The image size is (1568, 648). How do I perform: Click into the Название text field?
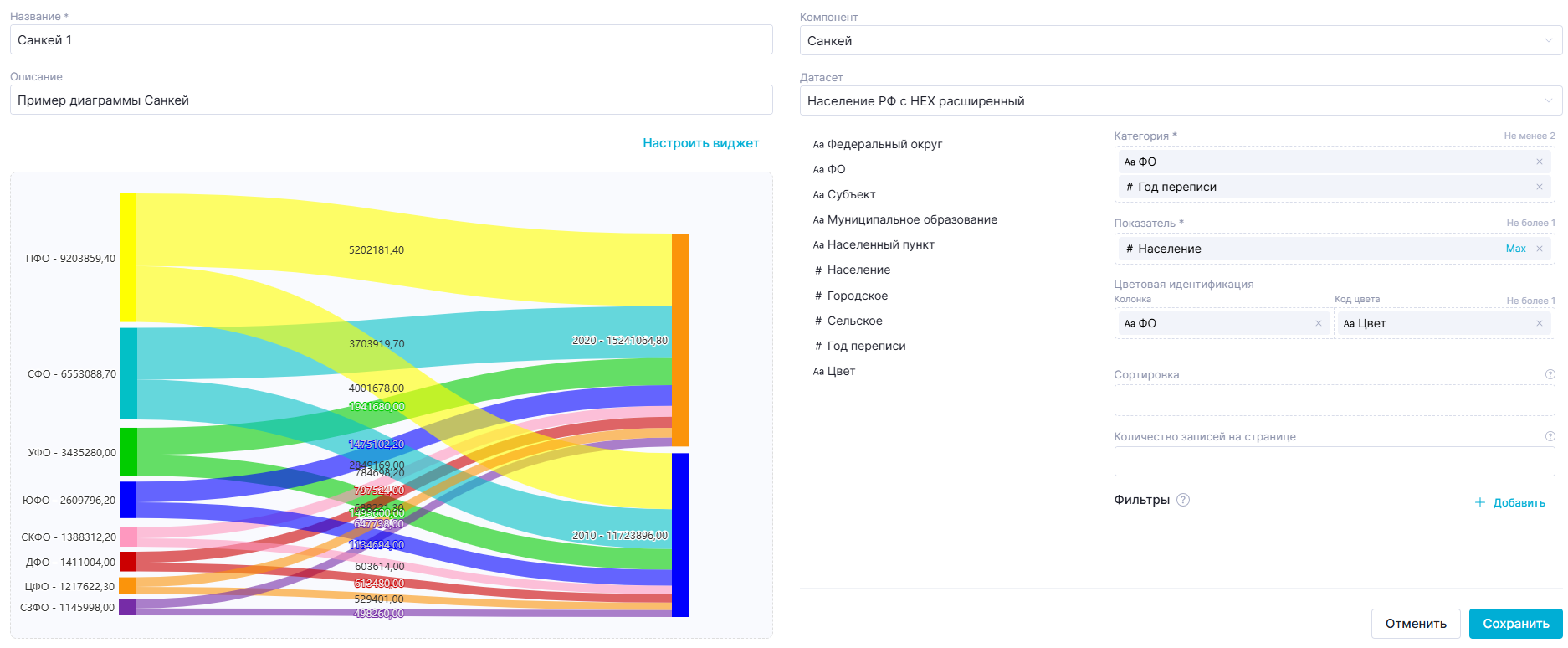coord(391,39)
